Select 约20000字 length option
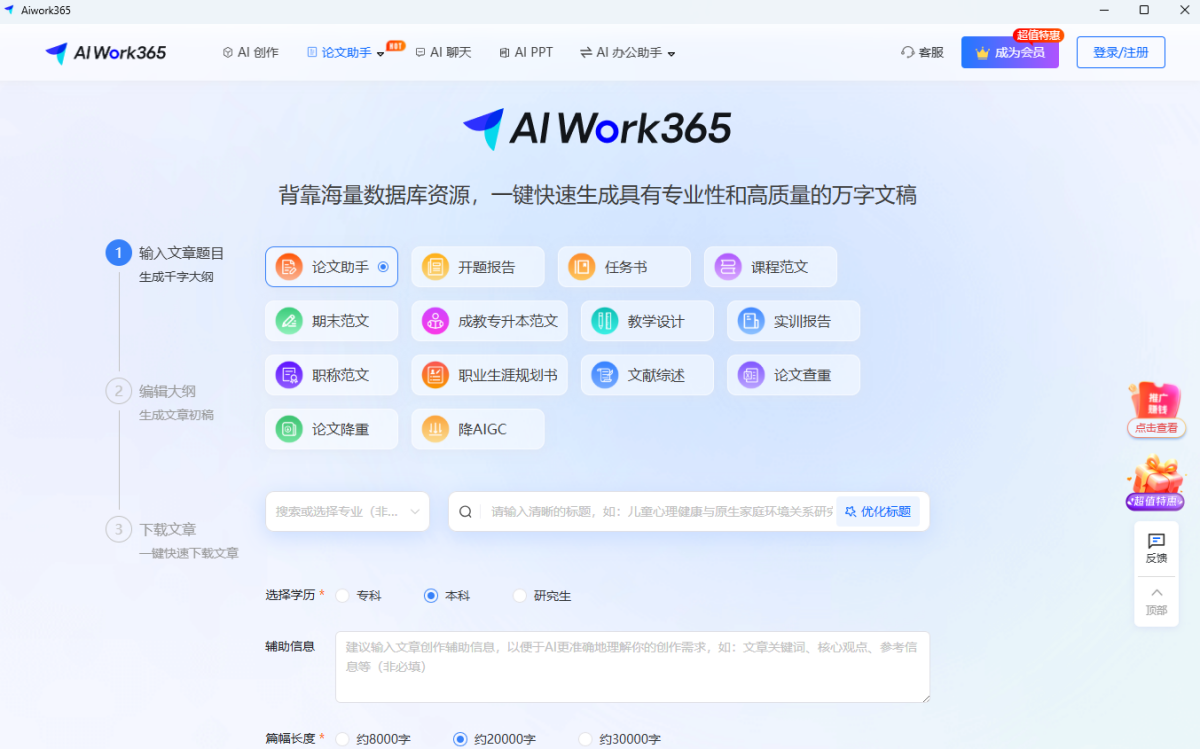 460,739
